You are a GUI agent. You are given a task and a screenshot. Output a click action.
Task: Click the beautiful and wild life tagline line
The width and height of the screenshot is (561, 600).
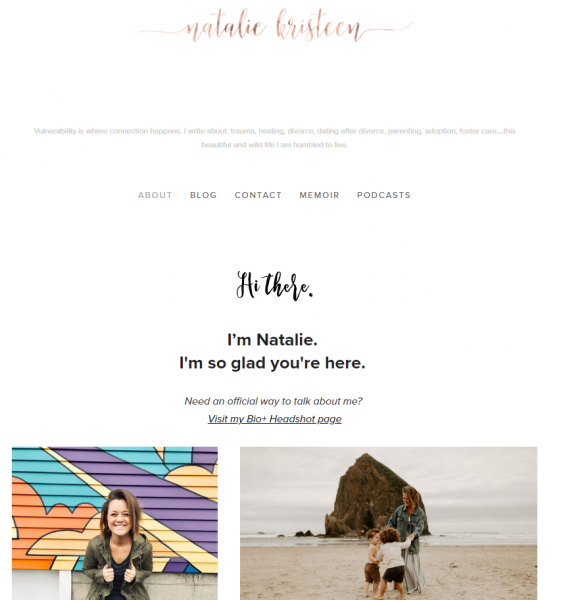pyautogui.click(x=274, y=145)
